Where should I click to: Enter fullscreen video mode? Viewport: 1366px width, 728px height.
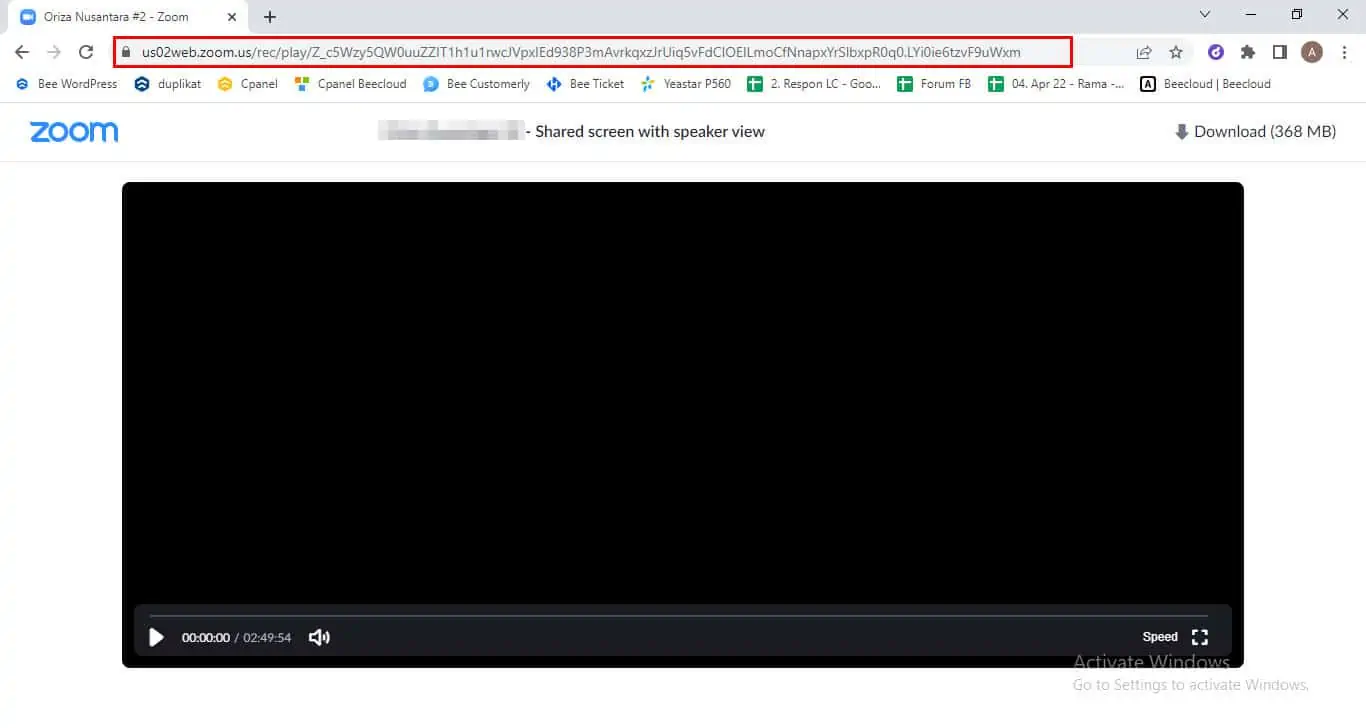[1200, 637]
